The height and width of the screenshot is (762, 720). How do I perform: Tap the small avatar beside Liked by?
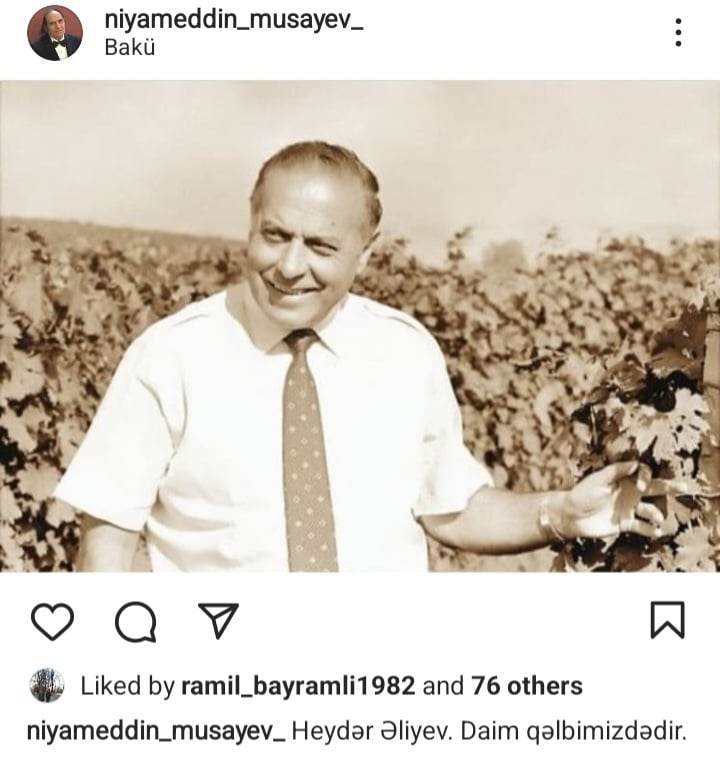47,685
